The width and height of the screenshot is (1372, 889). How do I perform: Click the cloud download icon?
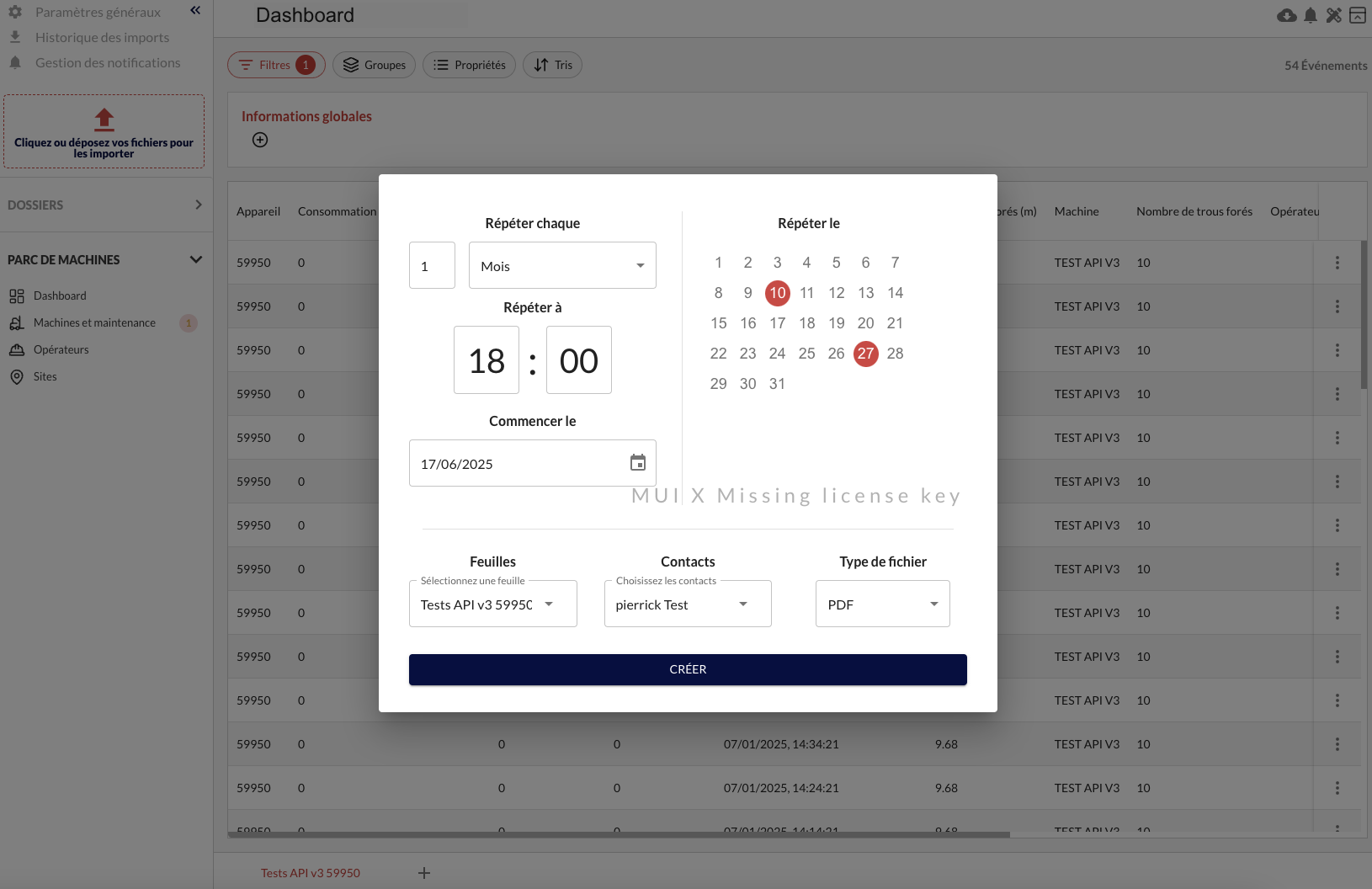pyautogui.click(x=1286, y=15)
